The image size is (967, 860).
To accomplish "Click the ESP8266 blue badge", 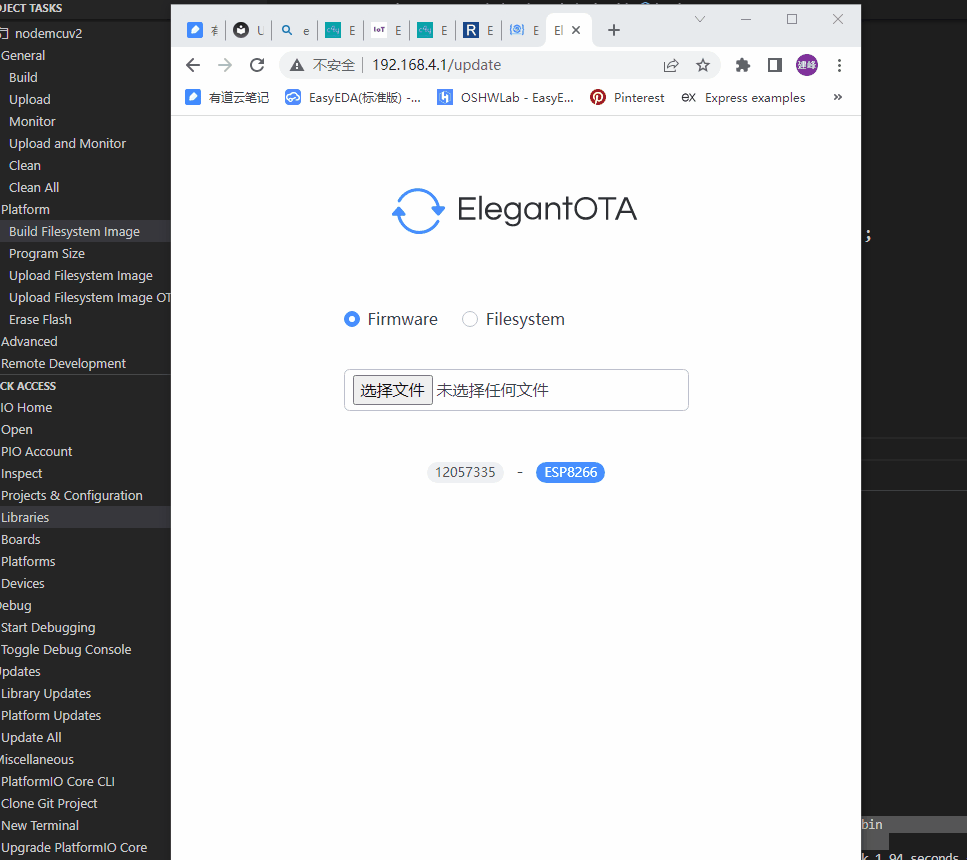I will (570, 473).
